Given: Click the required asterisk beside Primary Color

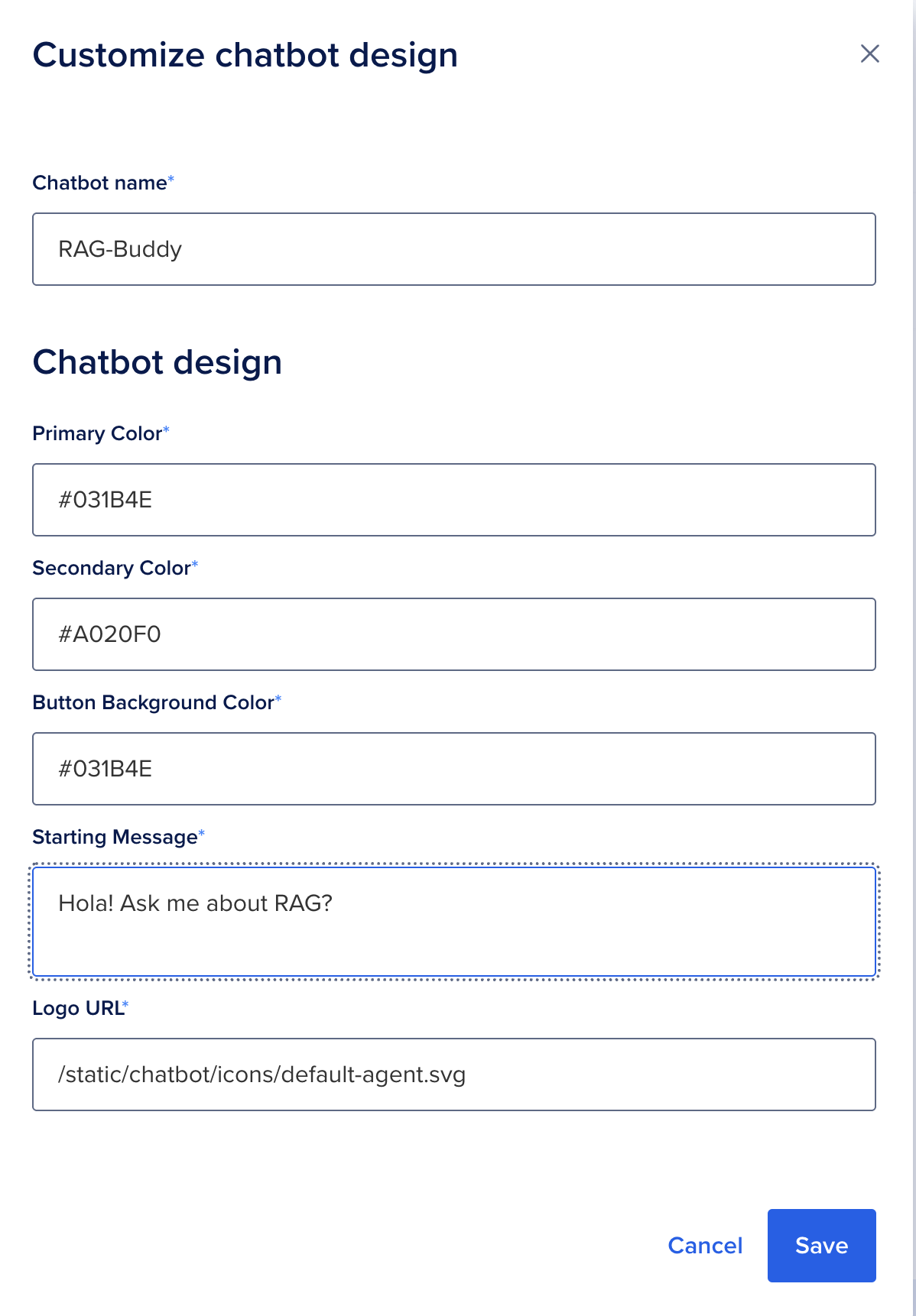Looking at the screenshot, I should click(x=167, y=430).
